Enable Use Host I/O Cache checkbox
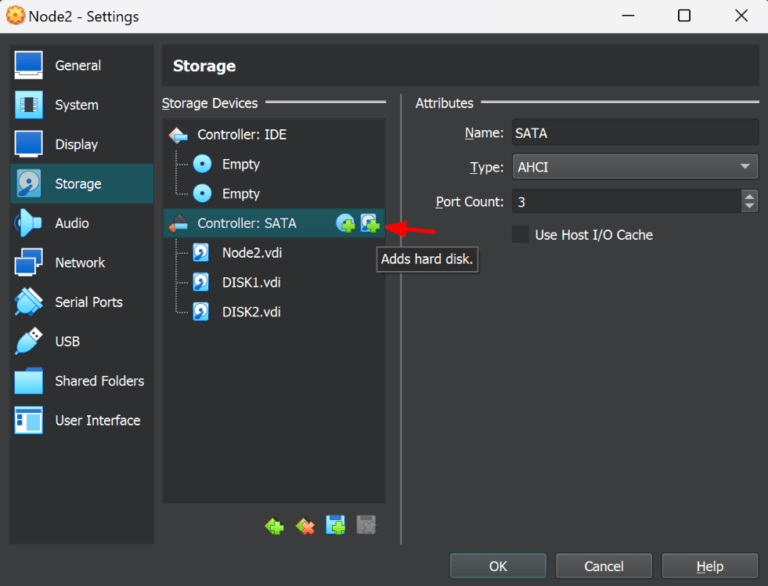The height and width of the screenshot is (586, 768). pyautogui.click(x=520, y=235)
